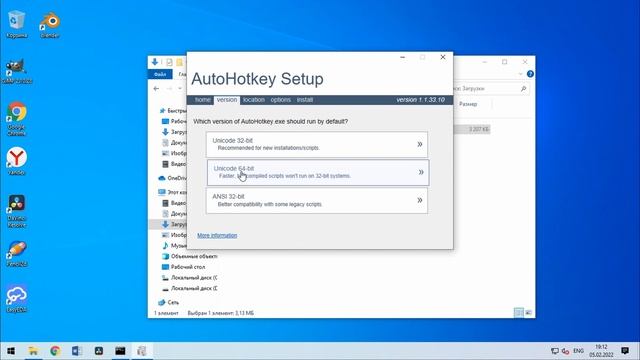The height and width of the screenshot is (360, 640).
Task: Jump to the install tab in Setup
Action: pyautogui.click(x=305, y=100)
